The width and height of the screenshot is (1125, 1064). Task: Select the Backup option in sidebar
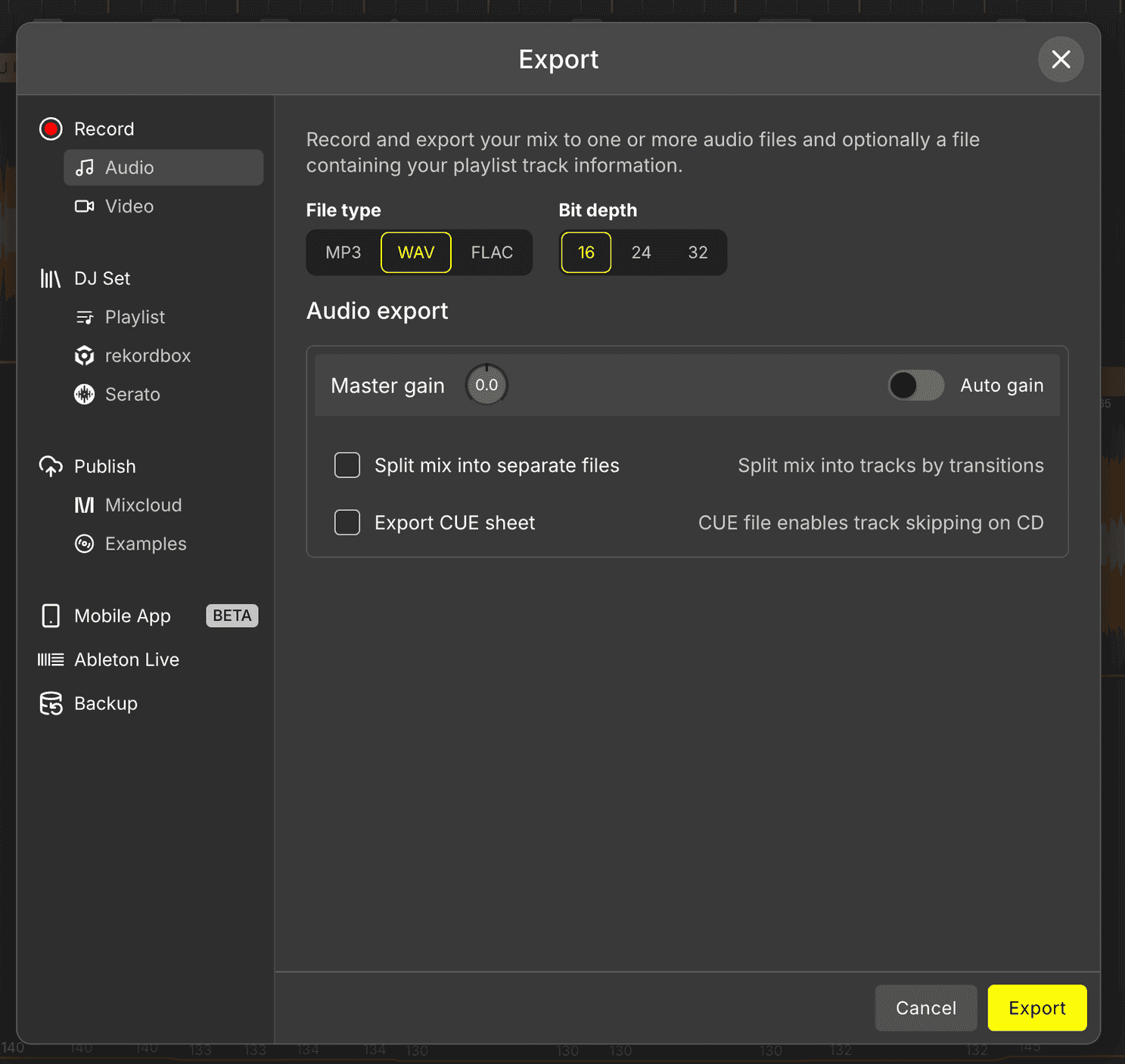point(104,703)
